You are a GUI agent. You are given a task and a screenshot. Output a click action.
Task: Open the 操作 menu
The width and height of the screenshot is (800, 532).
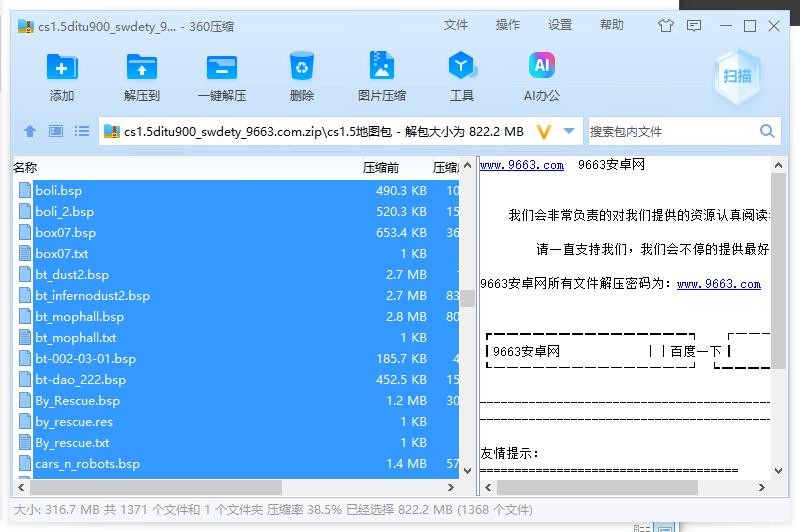point(508,25)
